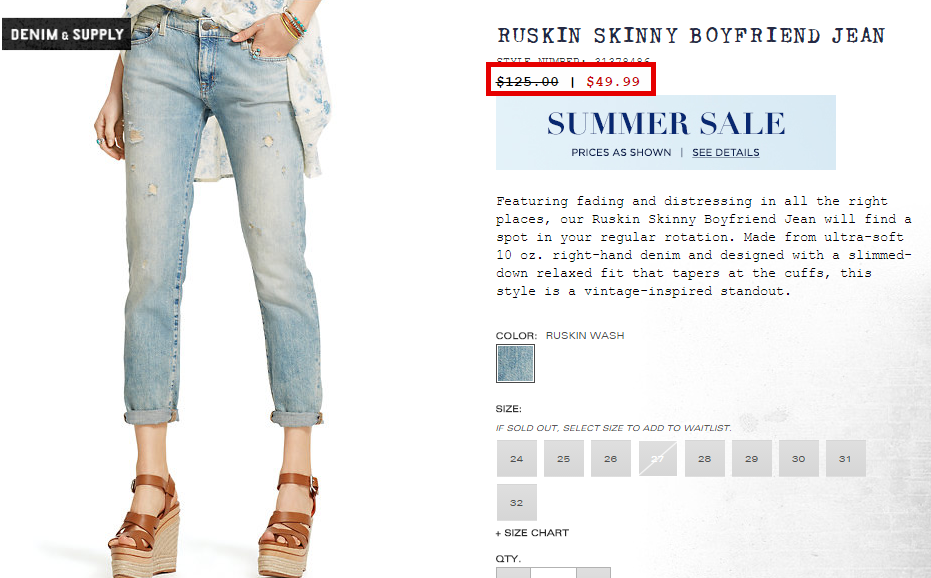Screen dimensions: 931x578
Task: Select size 31
Action: point(846,459)
